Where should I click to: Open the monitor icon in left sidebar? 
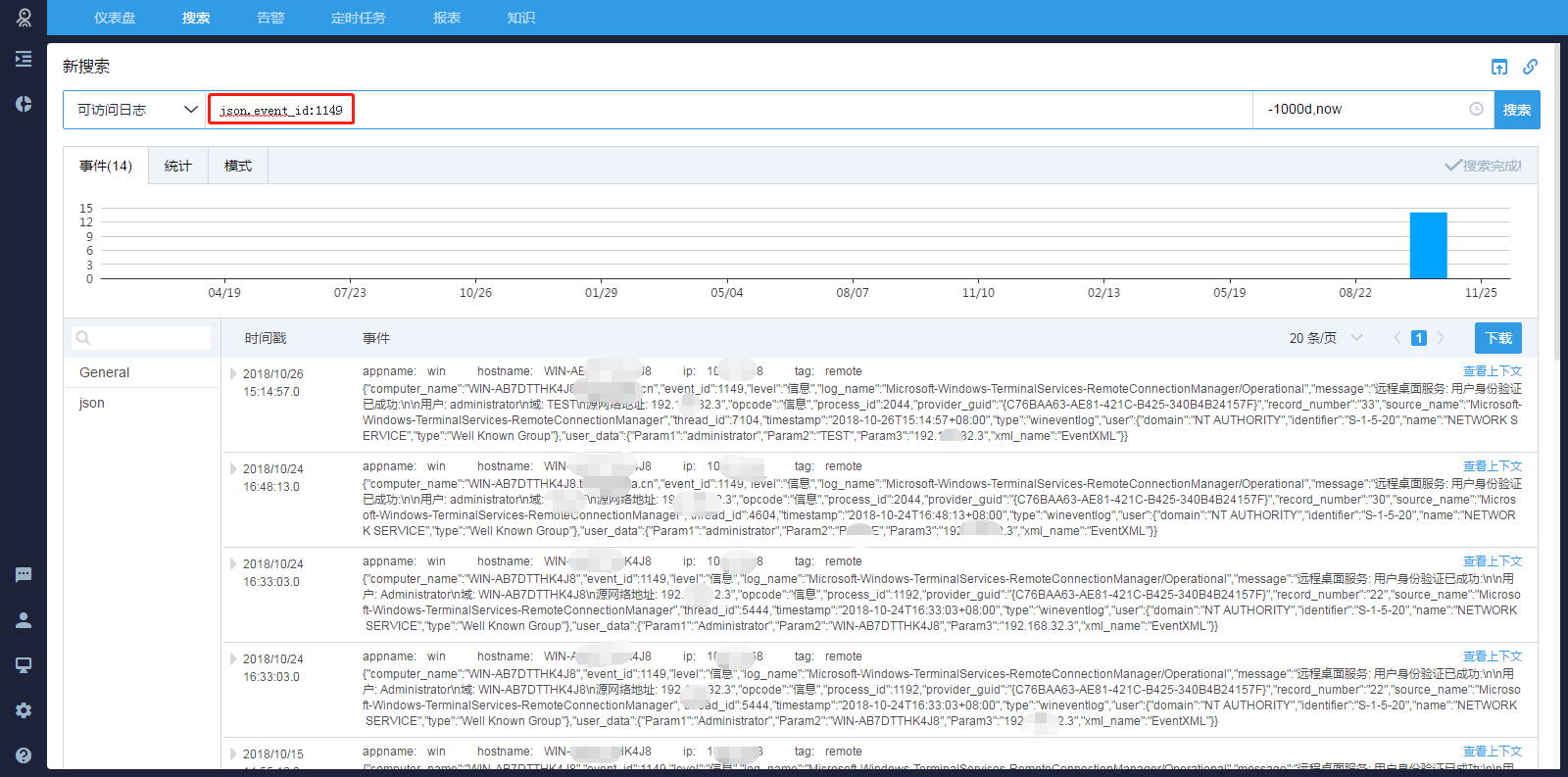pyautogui.click(x=24, y=665)
